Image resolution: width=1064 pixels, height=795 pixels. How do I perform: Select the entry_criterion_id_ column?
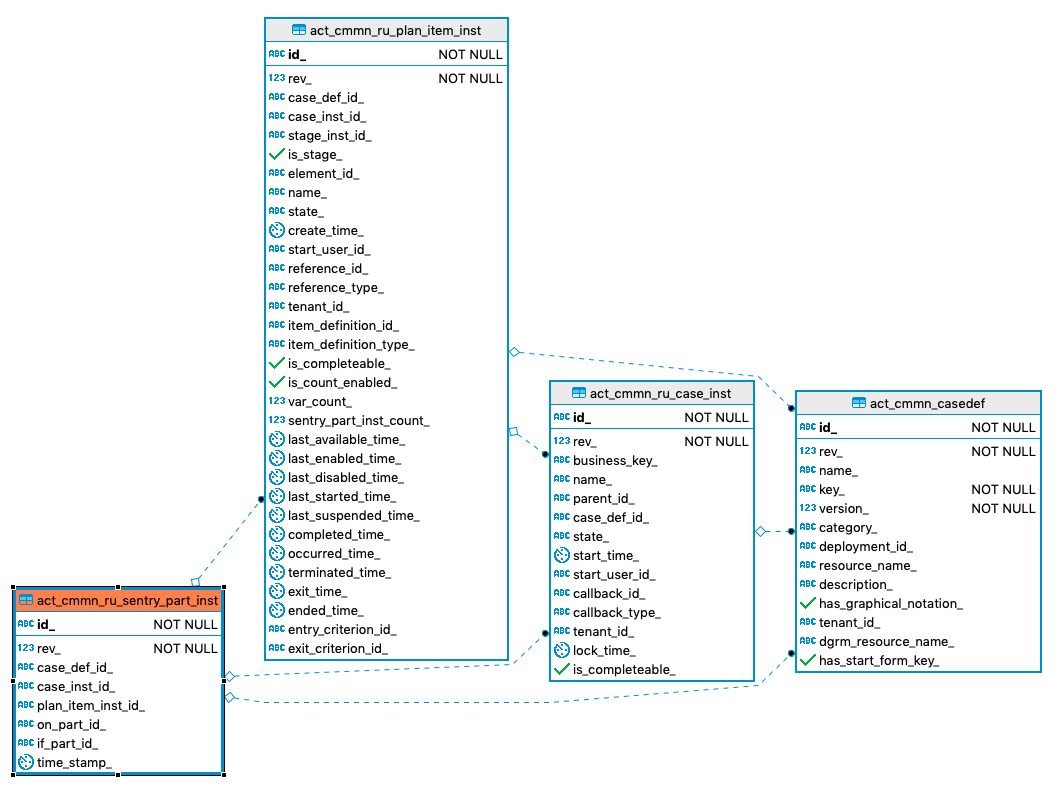[x=342, y=630]
